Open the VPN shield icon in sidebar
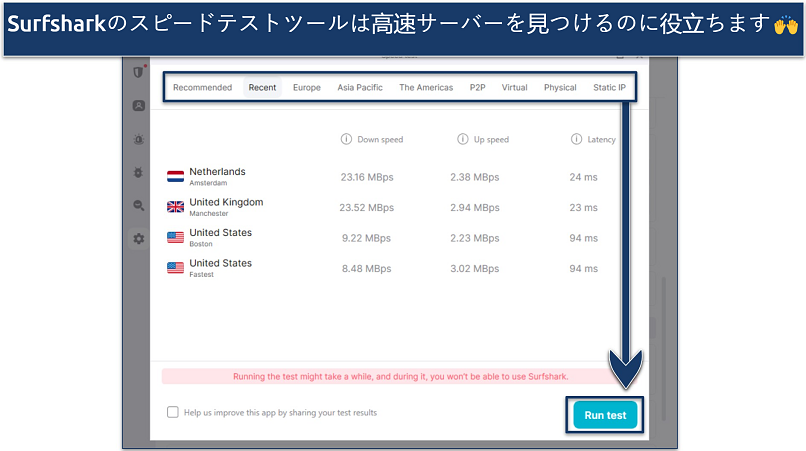The height and width of the screenshot is (451, 806). [x=138, y=72]
